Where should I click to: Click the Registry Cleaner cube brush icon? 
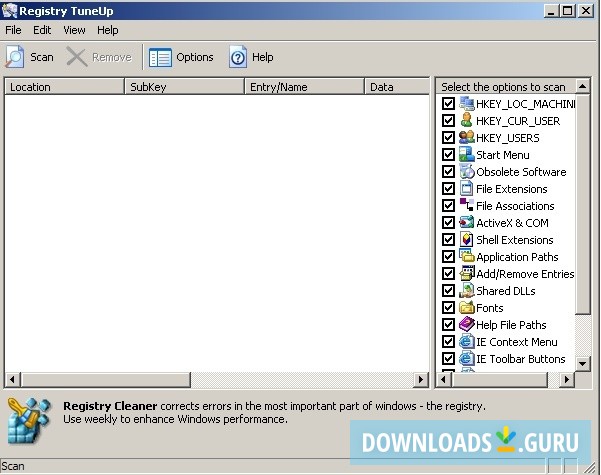click(29, 421)
